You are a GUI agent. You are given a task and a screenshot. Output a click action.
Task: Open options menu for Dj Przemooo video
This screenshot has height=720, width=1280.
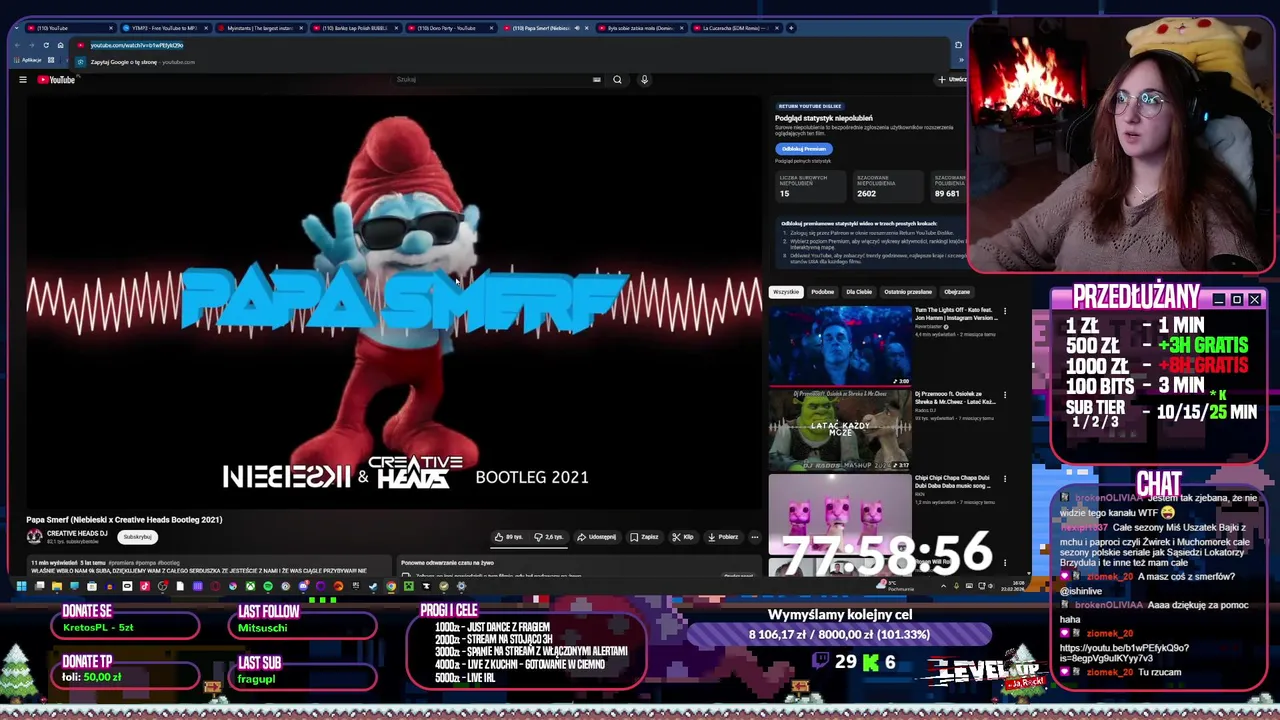click(x=1005, y=395)
